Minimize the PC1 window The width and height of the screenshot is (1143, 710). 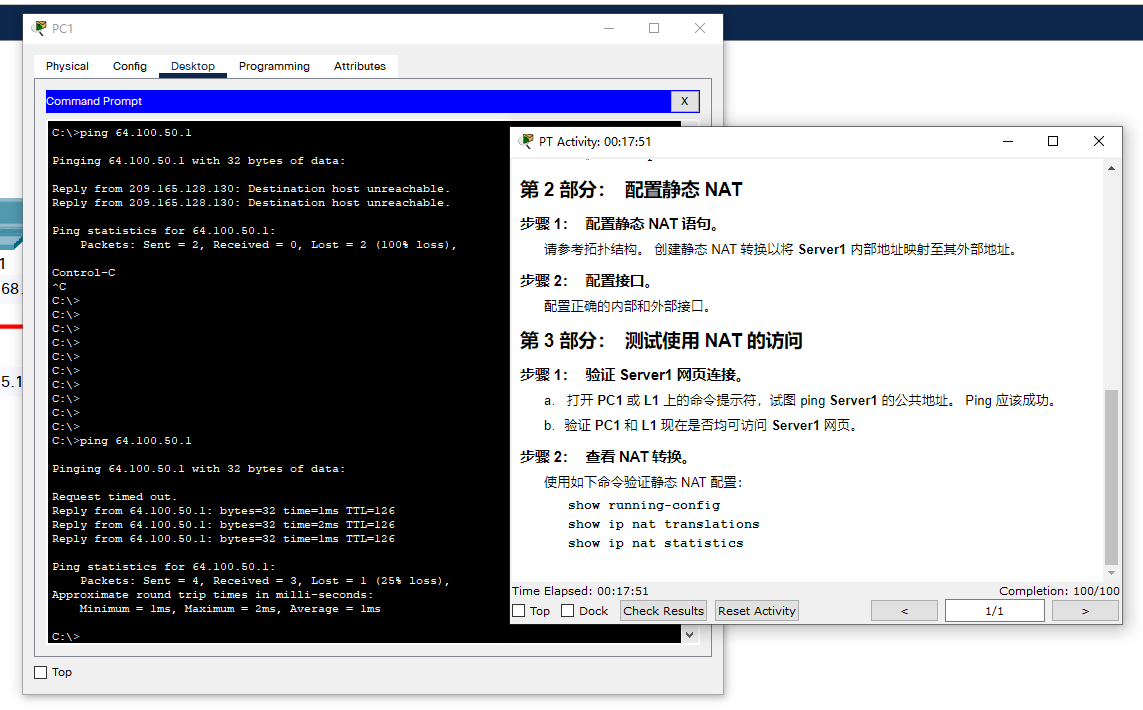pos(608,28)
